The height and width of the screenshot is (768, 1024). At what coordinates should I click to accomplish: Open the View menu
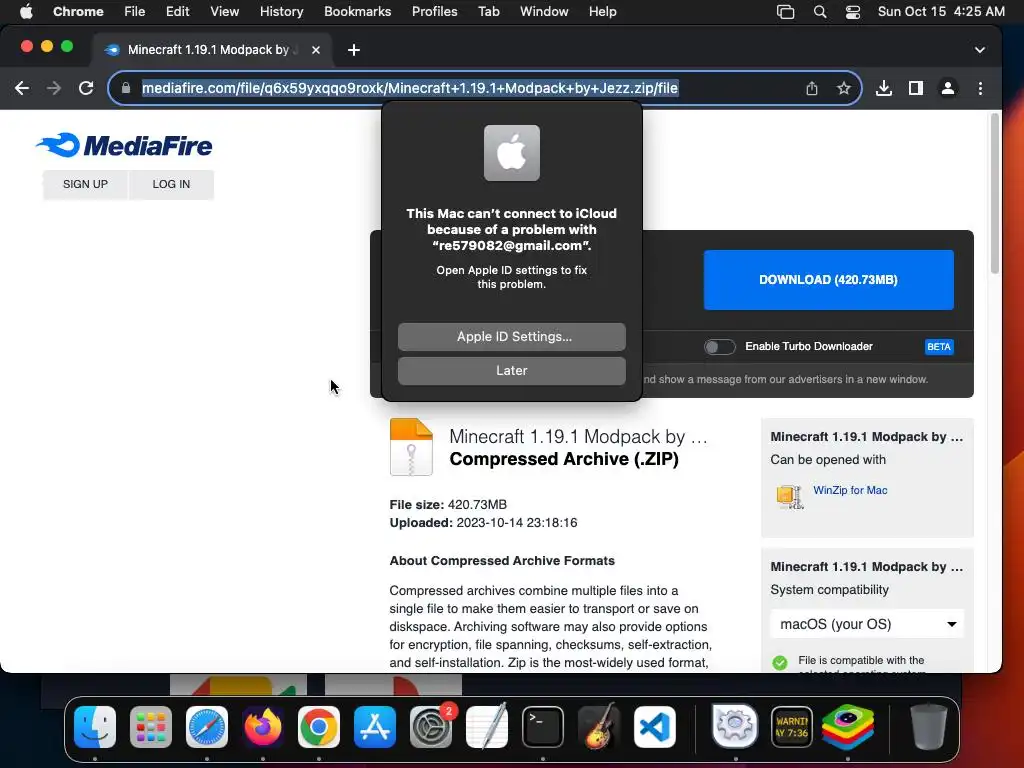(225, 12)
